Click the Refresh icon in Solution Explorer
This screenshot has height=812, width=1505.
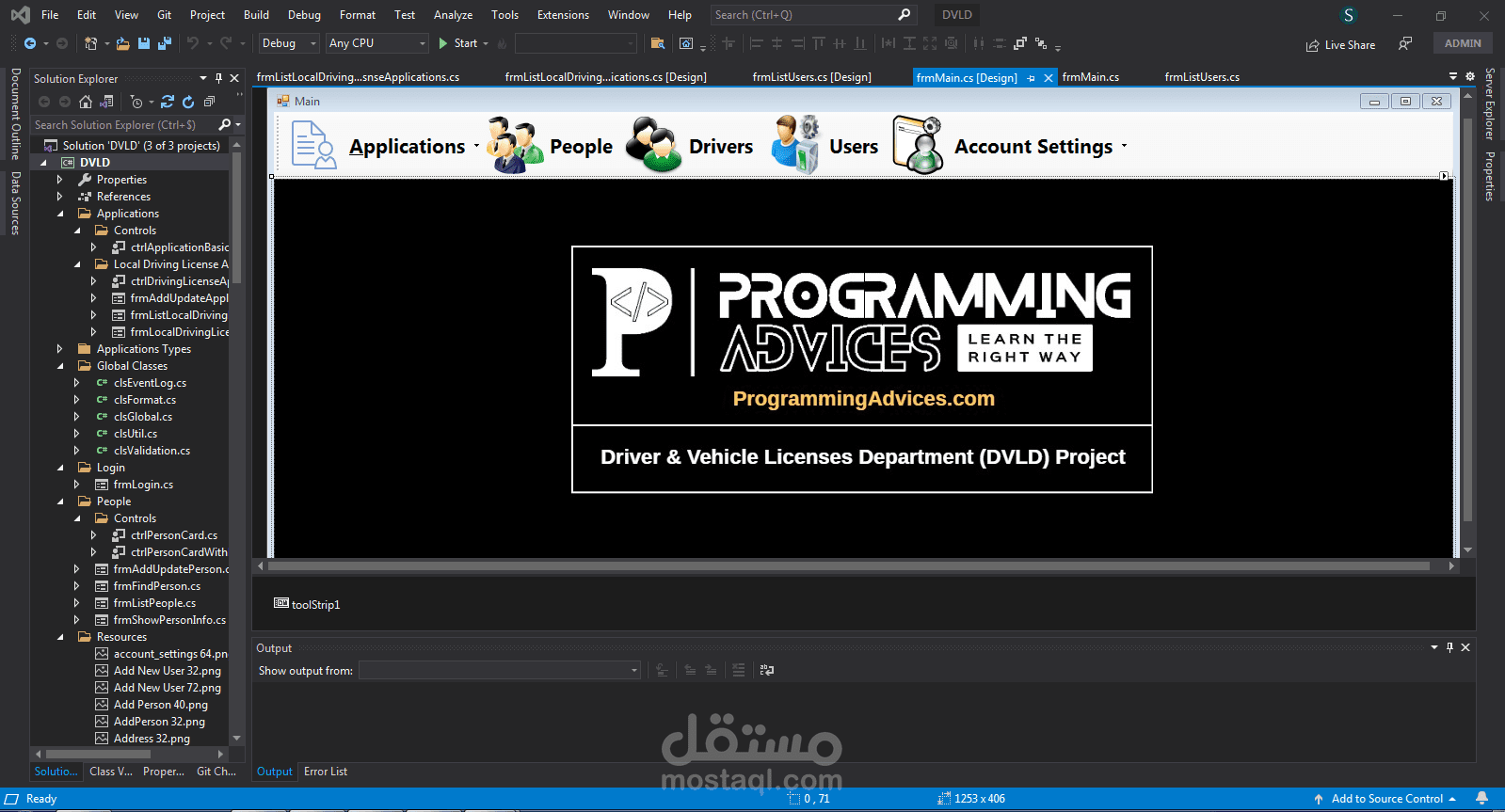coord(188,102)
